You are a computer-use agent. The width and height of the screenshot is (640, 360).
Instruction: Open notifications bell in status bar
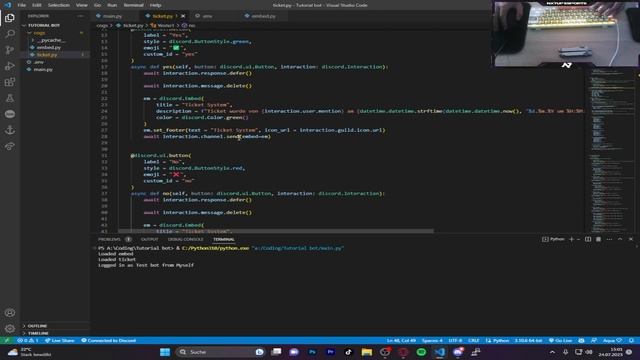(631, 340)
